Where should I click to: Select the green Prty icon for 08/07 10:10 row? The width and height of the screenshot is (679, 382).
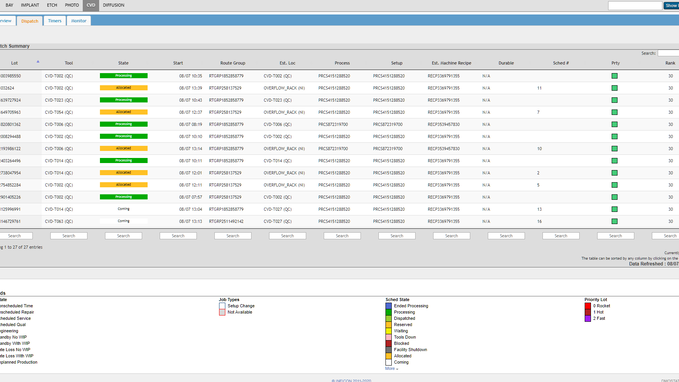(614, 136)
